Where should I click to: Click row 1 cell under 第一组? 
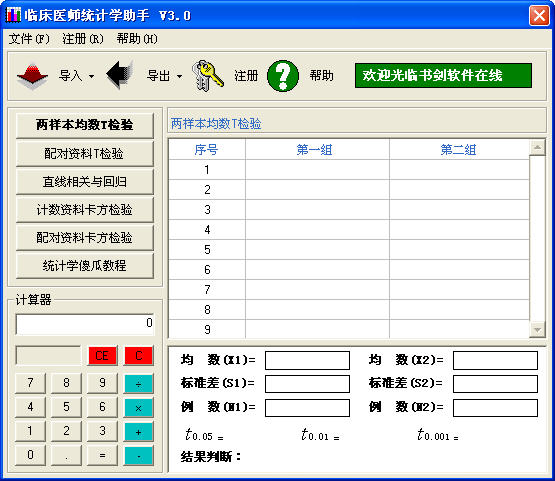(x=317, y=170)
